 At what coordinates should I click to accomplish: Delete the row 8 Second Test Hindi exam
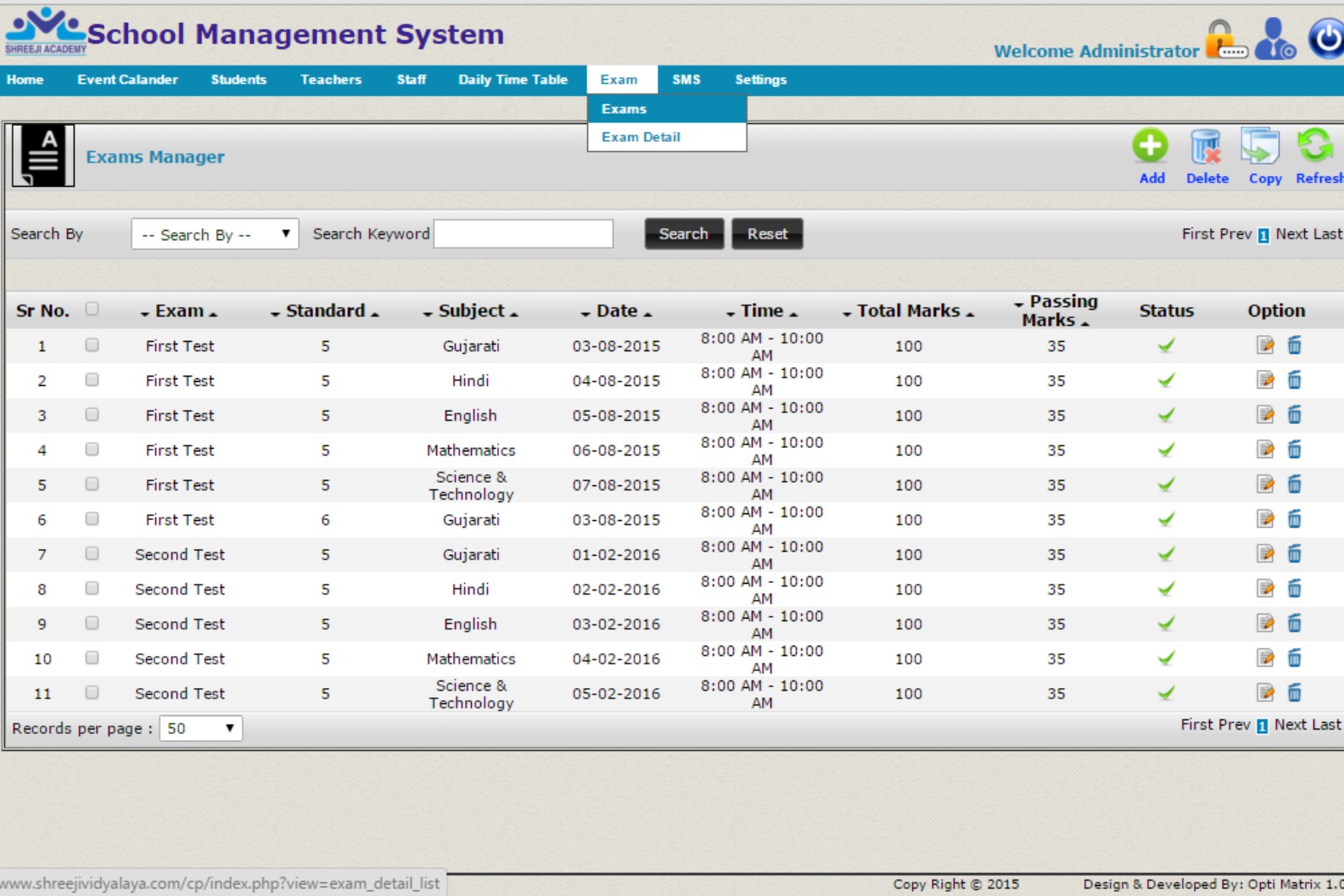1294,589
